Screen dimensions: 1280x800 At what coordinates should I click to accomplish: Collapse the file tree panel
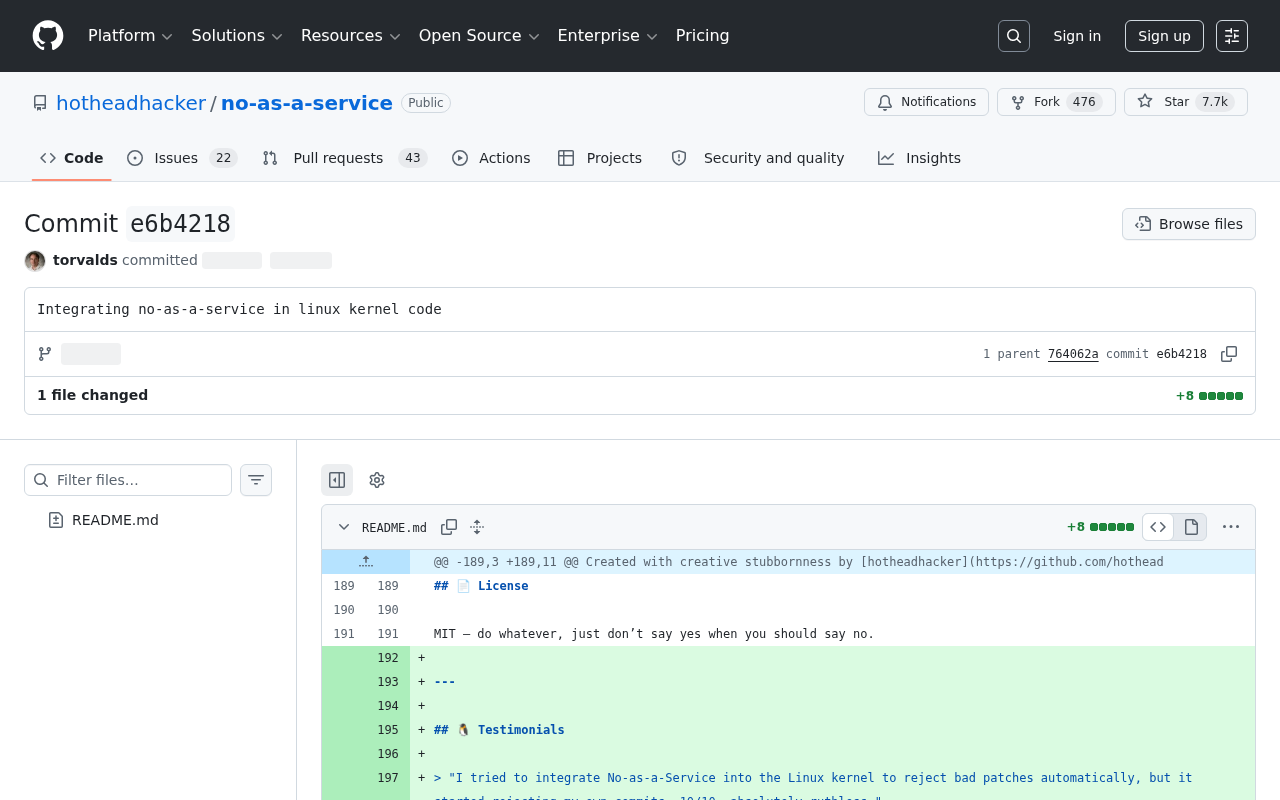pyautogui.click(x=337, y=480)
